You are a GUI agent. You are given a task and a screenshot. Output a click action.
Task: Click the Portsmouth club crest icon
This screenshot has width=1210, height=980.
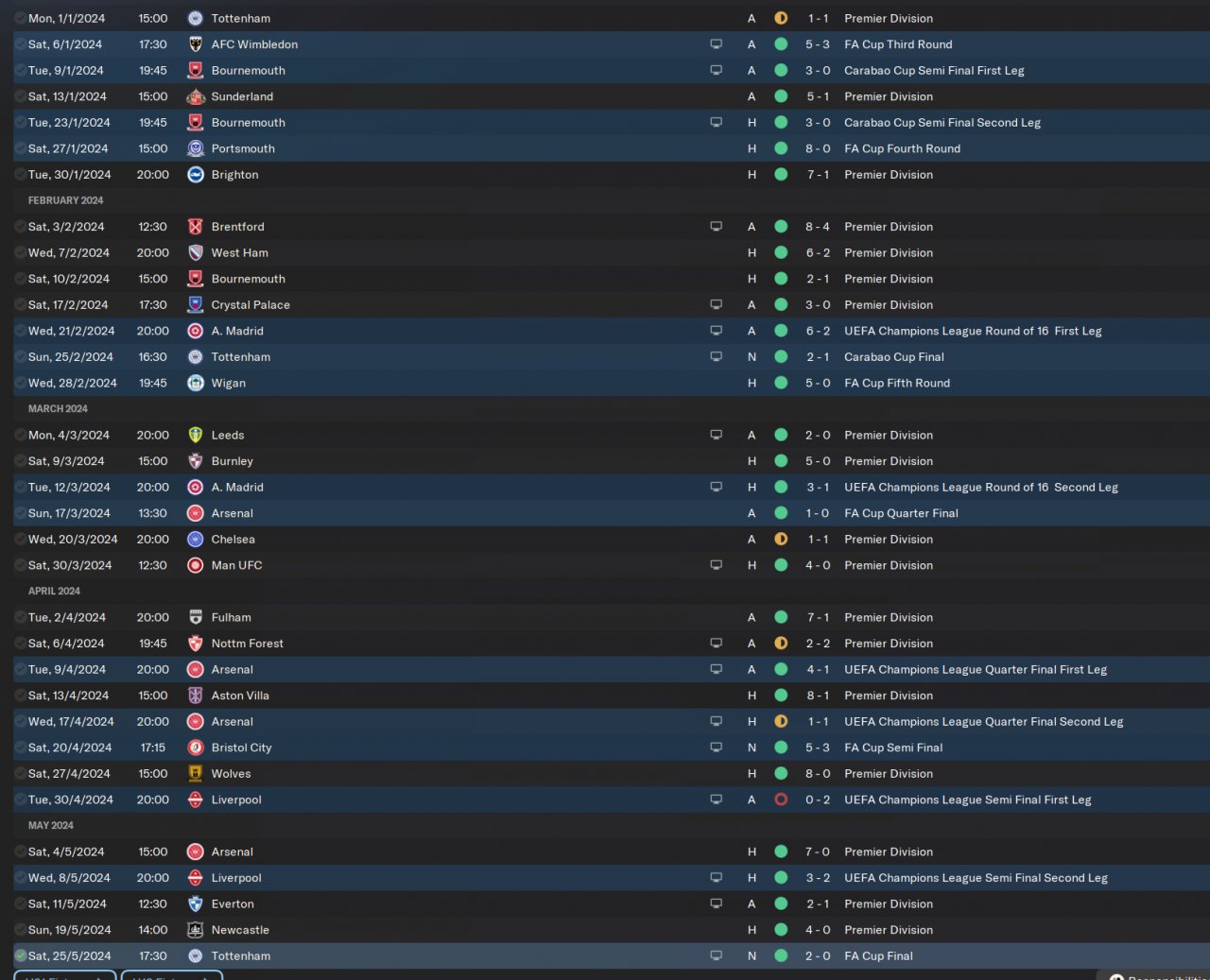tap(196, 148)
